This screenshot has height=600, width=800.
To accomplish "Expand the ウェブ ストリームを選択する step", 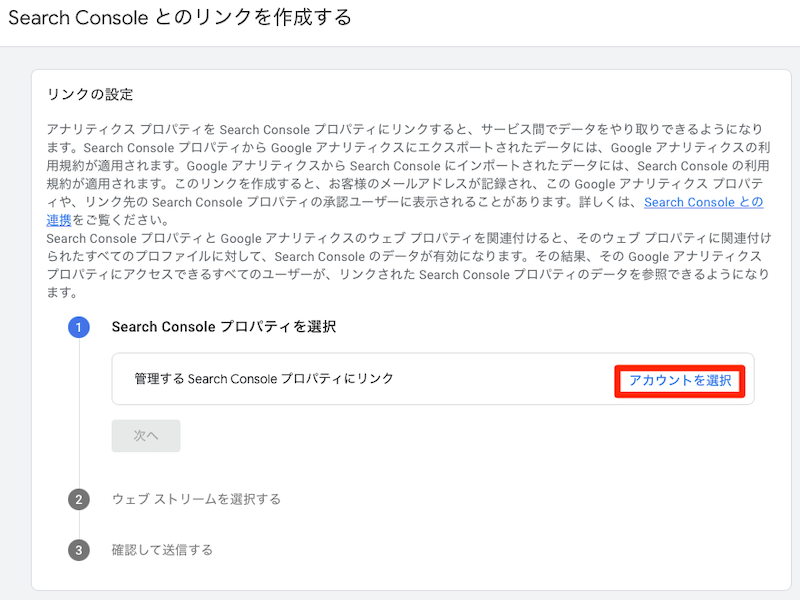I will (196, 499).
